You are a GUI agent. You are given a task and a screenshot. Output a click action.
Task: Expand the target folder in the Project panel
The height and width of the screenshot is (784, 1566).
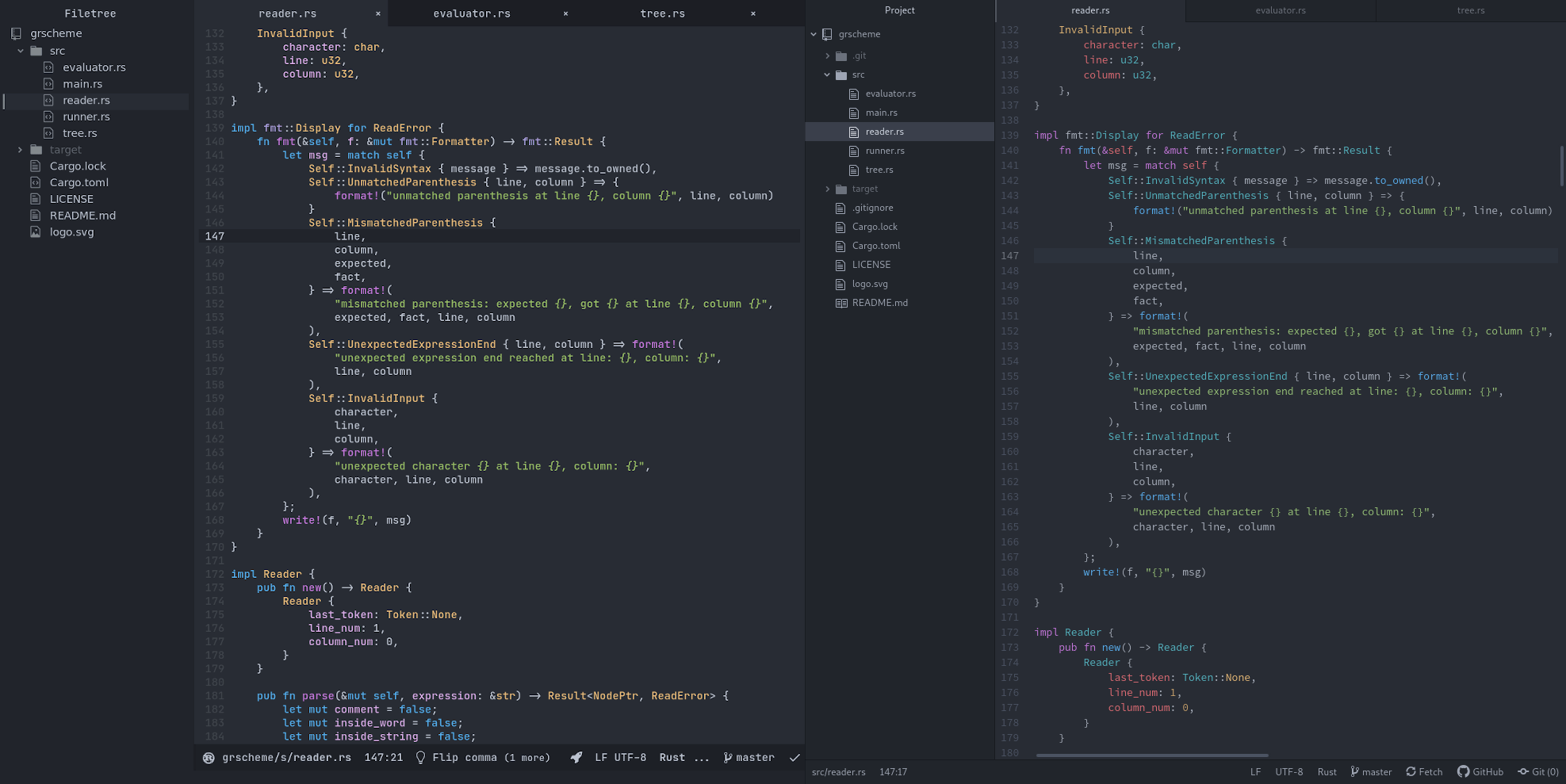tap(827, 189)
